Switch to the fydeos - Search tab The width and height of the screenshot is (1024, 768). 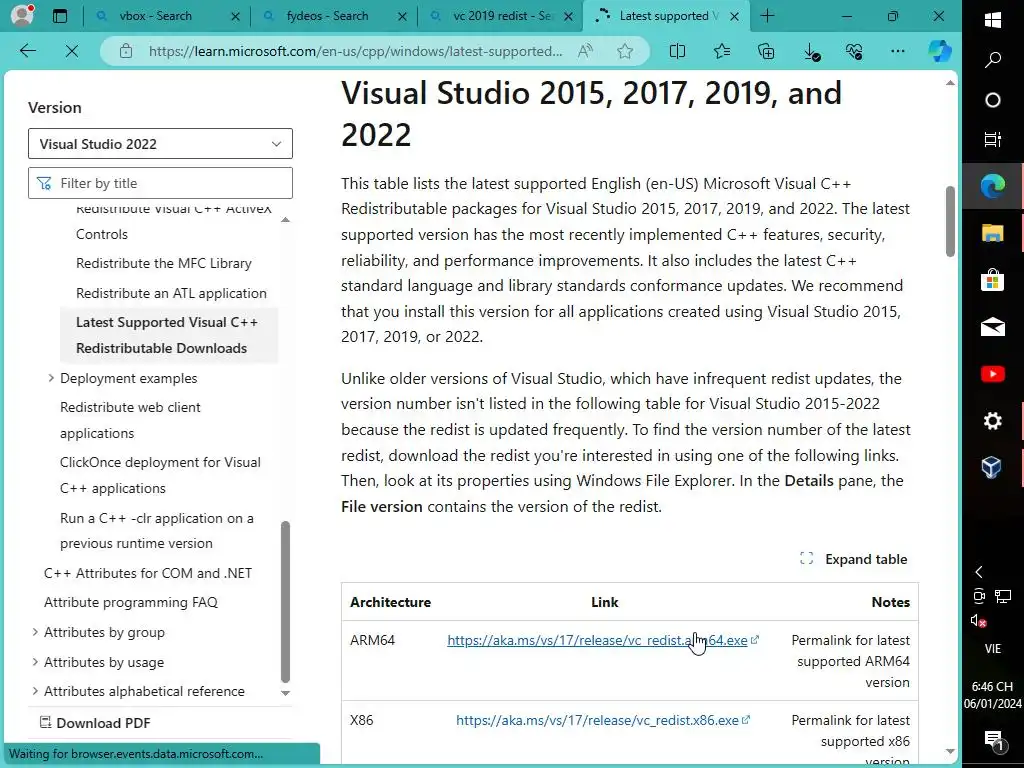pos(327,16)
